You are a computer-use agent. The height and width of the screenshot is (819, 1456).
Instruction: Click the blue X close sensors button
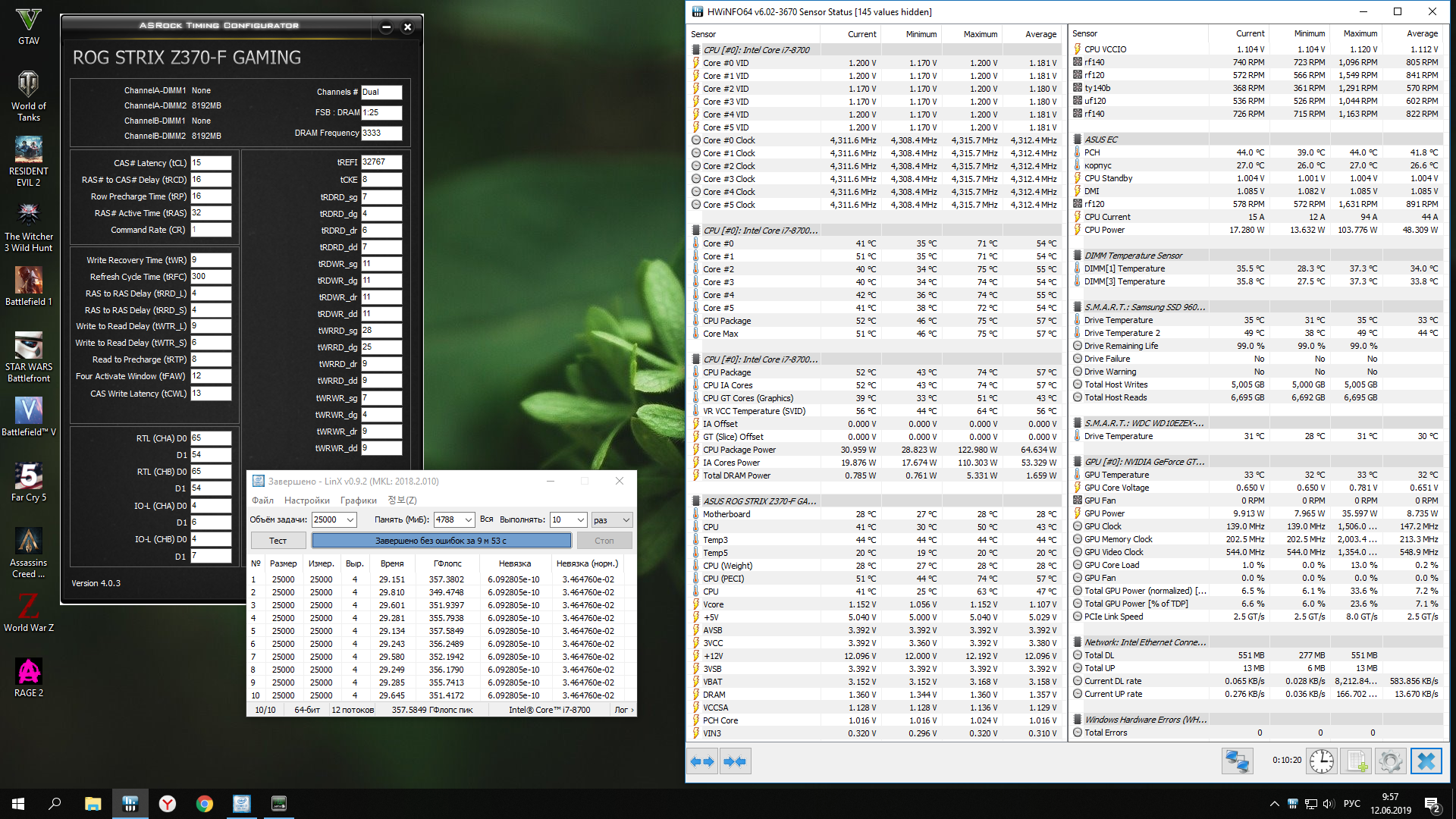click(x=1426, y=761)
